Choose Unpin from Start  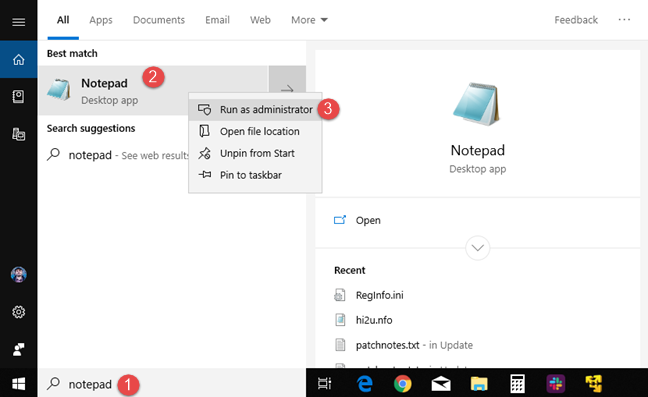[255, 153]
